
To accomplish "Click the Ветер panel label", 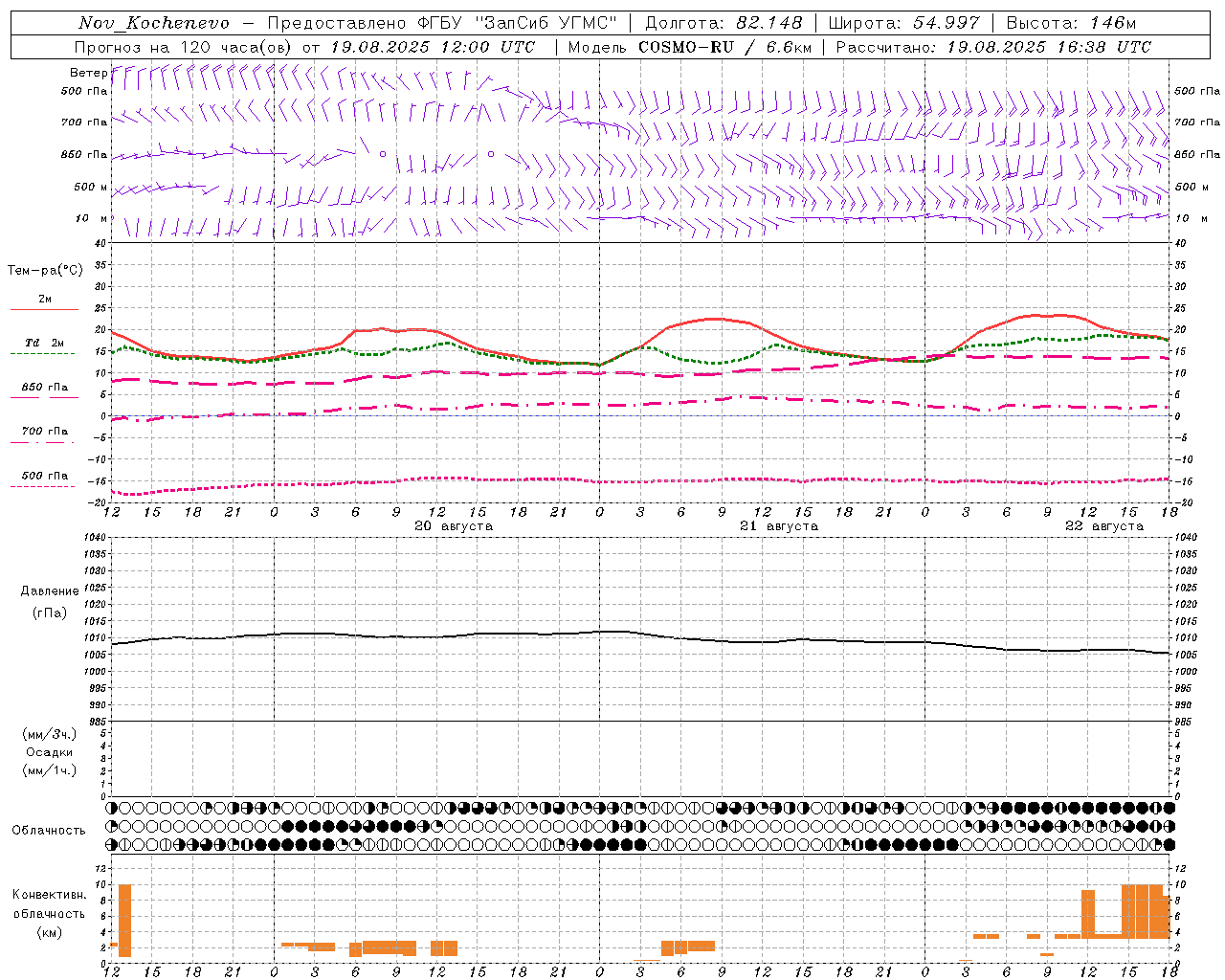I will [88, 73].
